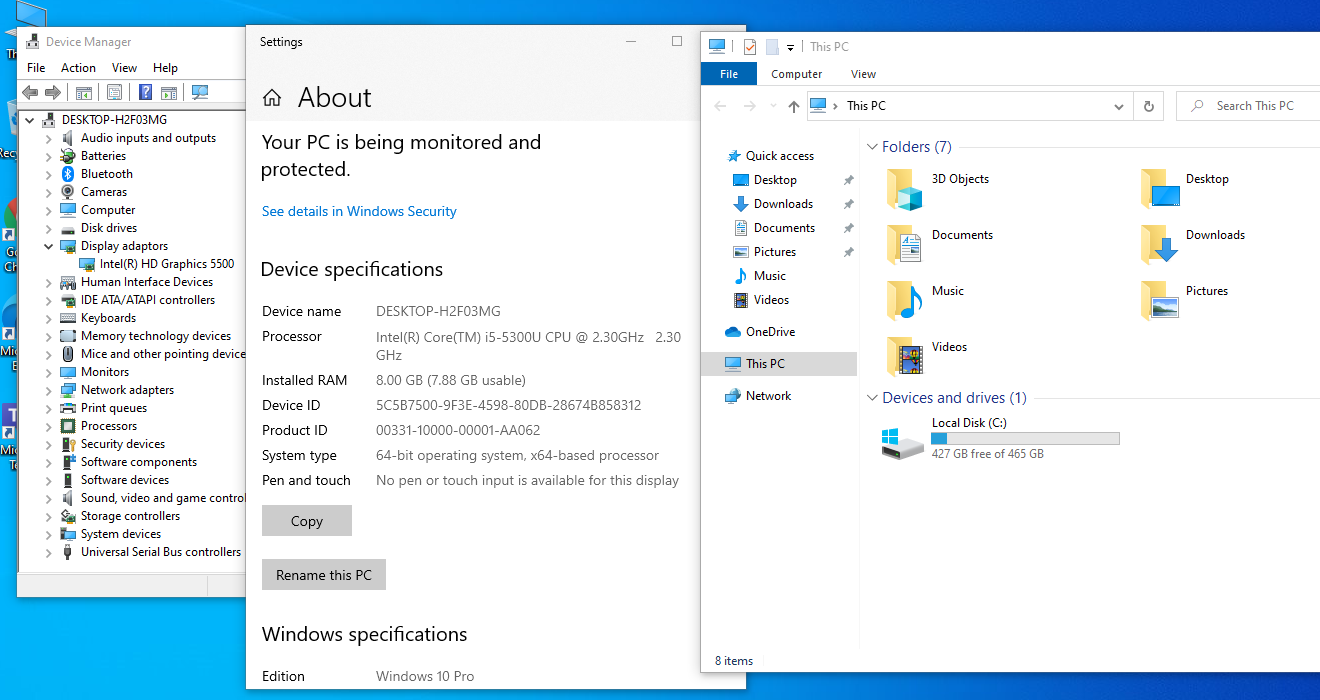This screenshot has width=1320, height=700.
Task: Open the Properties icon in Device Manager toolbar
Action: pyautogui.click(x=114, y=92)
